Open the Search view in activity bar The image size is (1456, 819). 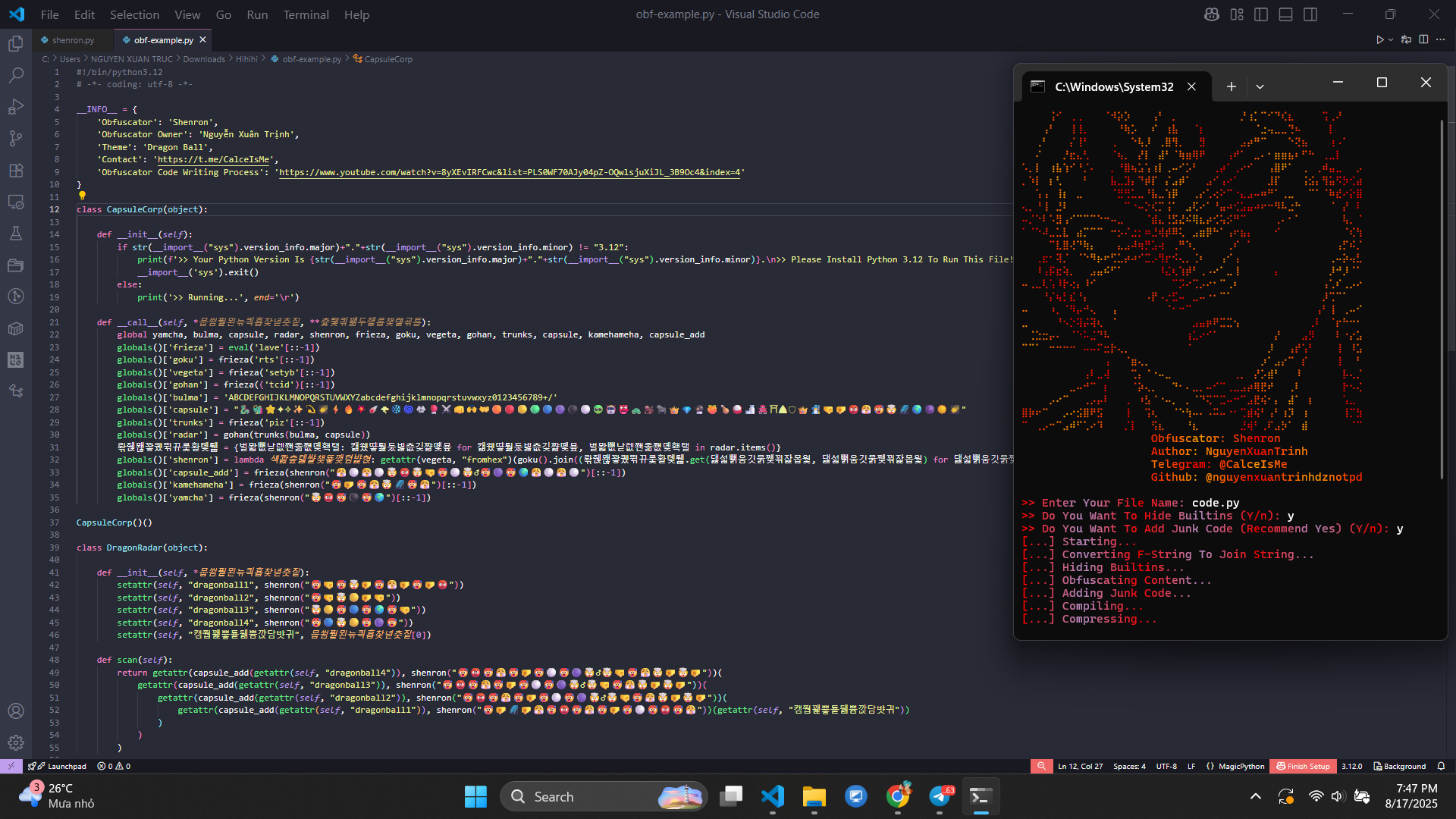pos(16,75)
